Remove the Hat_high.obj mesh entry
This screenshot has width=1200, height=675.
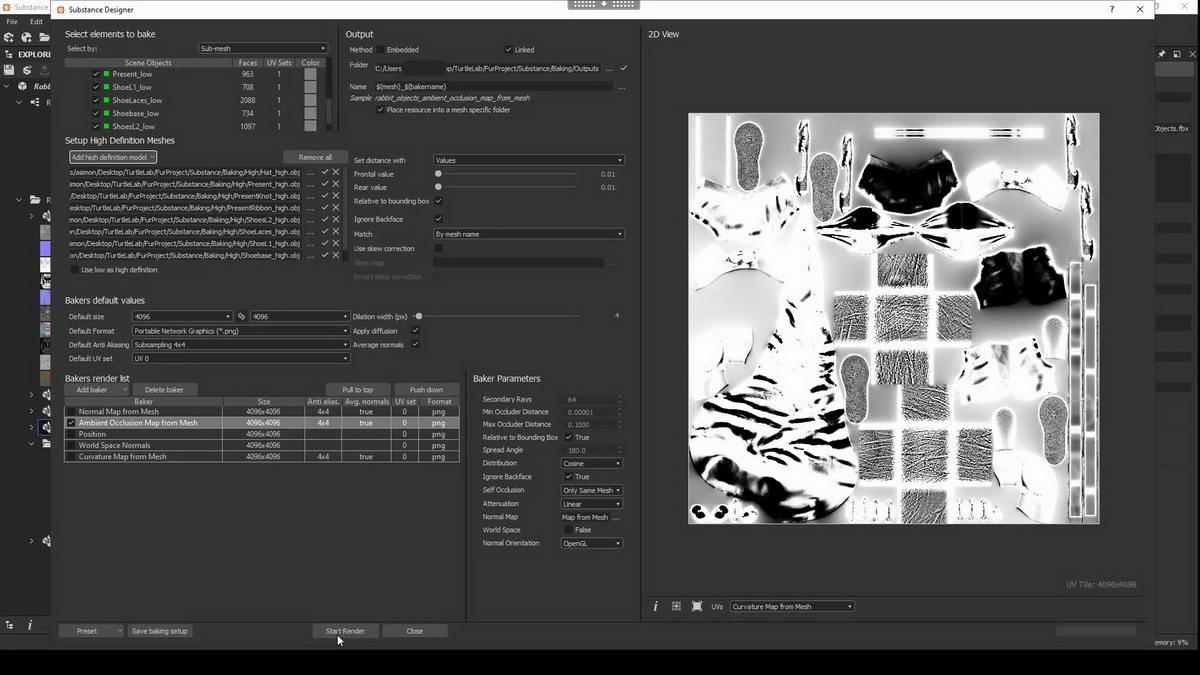click(x=336, y=172)
